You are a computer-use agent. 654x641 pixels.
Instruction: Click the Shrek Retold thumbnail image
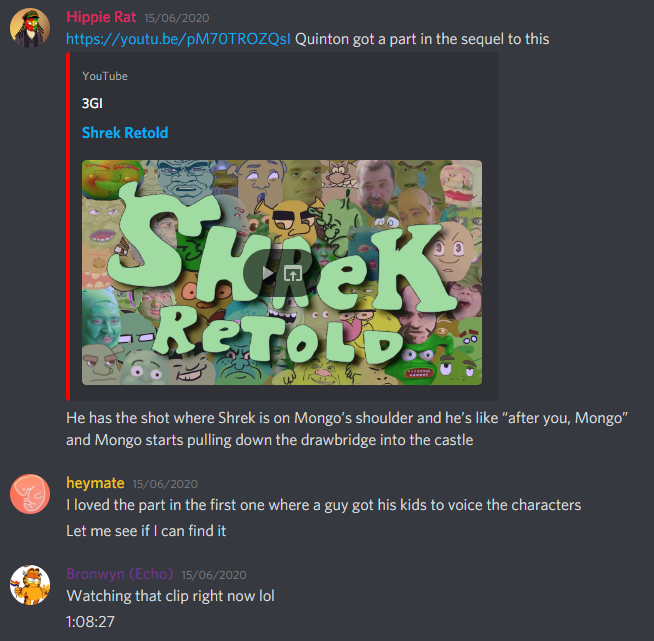pos(282,272)
